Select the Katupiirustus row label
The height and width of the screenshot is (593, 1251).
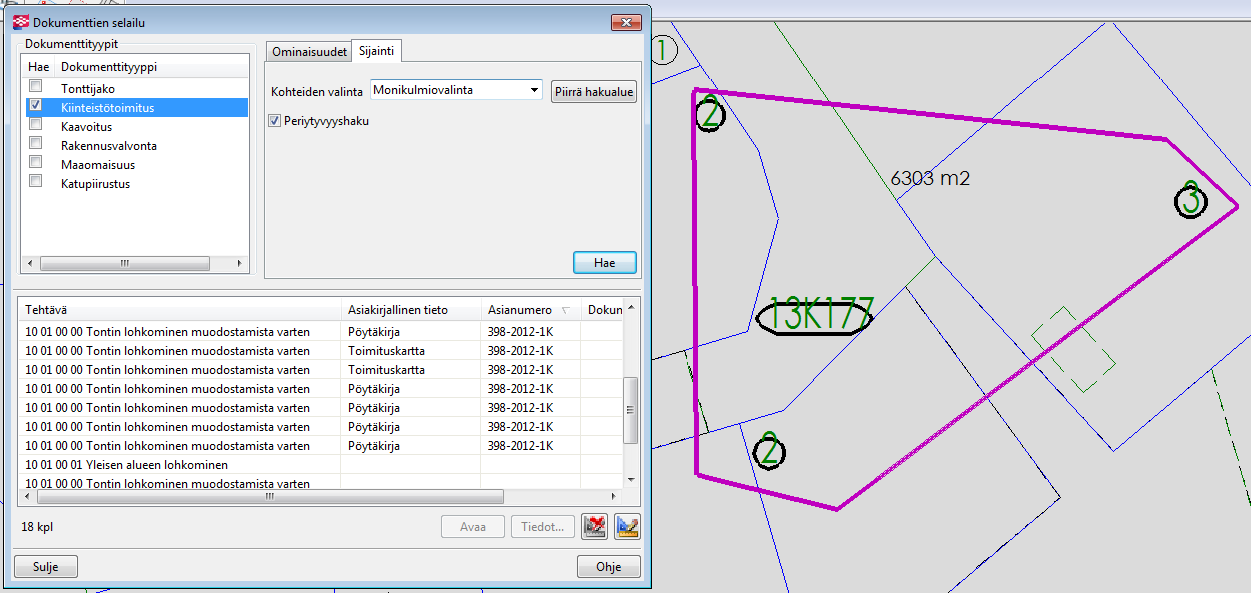point(95,183)
